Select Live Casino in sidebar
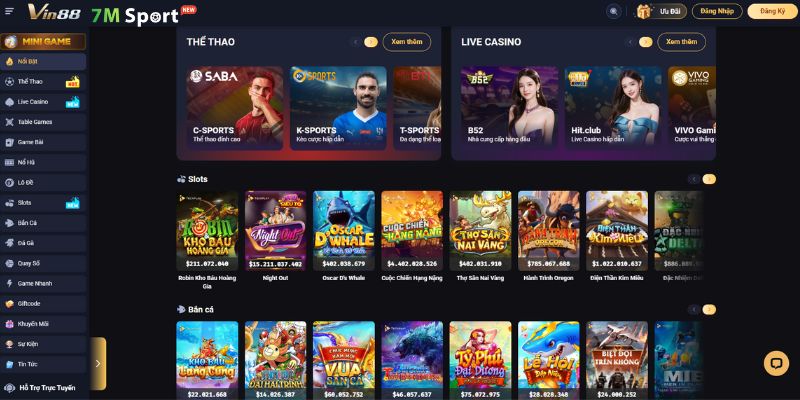800x400 pixels. pyautogui.click(x=43, y=102)
